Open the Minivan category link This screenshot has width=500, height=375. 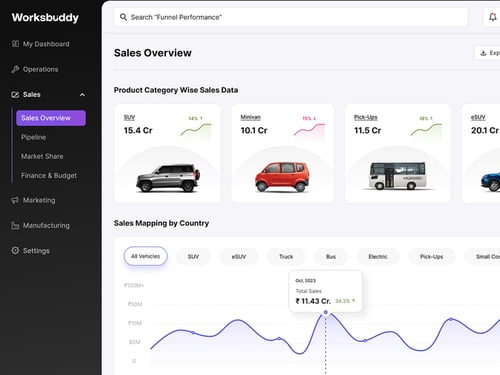[251, 117]
